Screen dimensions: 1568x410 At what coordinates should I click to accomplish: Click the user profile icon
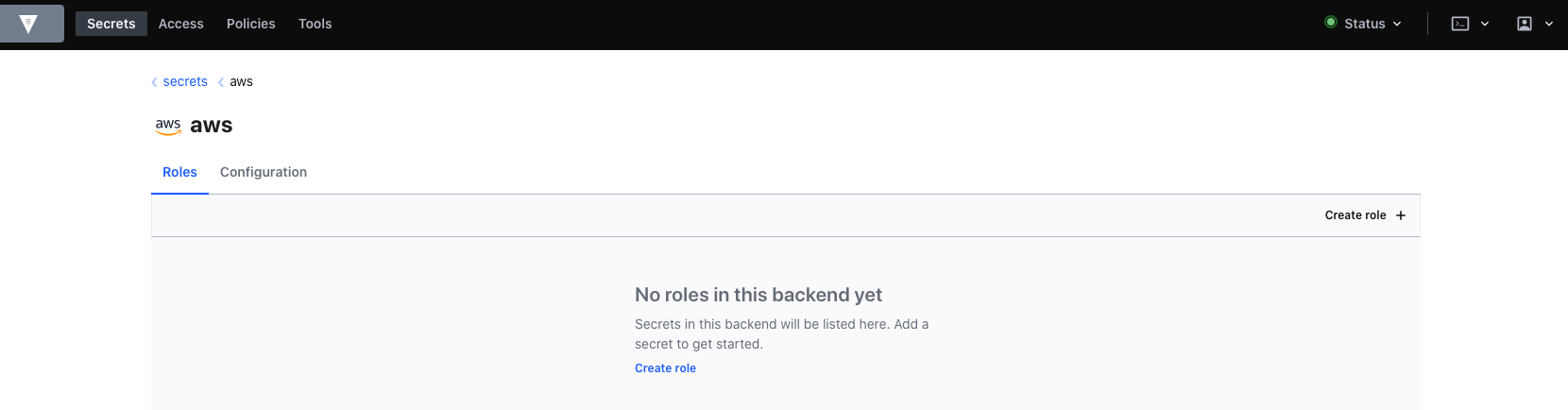[1524, 24]
